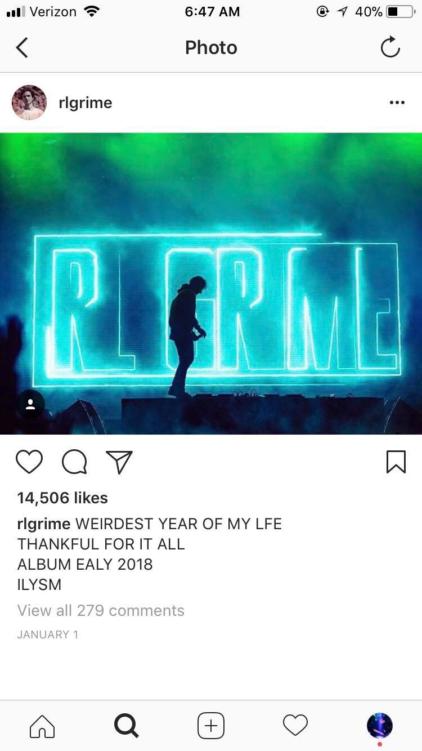Screen dimensions: 422x751
Task: Save post with bookmark icon
Action: [396, 462]
